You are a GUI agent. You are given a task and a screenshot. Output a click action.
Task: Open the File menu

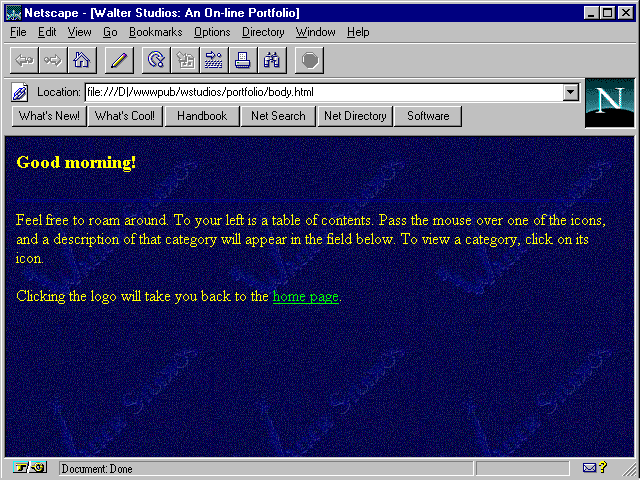pyautogui.click(x=18, y=32)
